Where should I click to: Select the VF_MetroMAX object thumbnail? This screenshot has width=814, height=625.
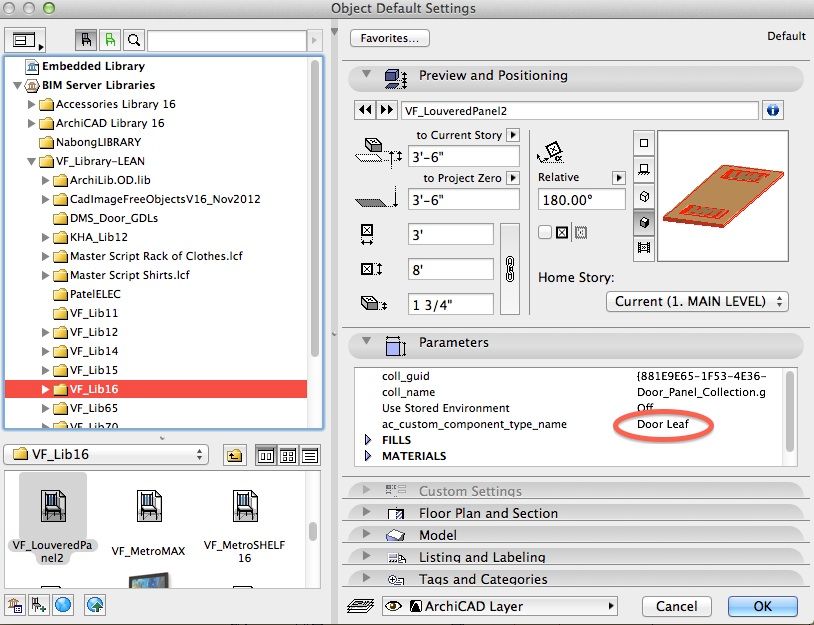[x=148, y=522]
